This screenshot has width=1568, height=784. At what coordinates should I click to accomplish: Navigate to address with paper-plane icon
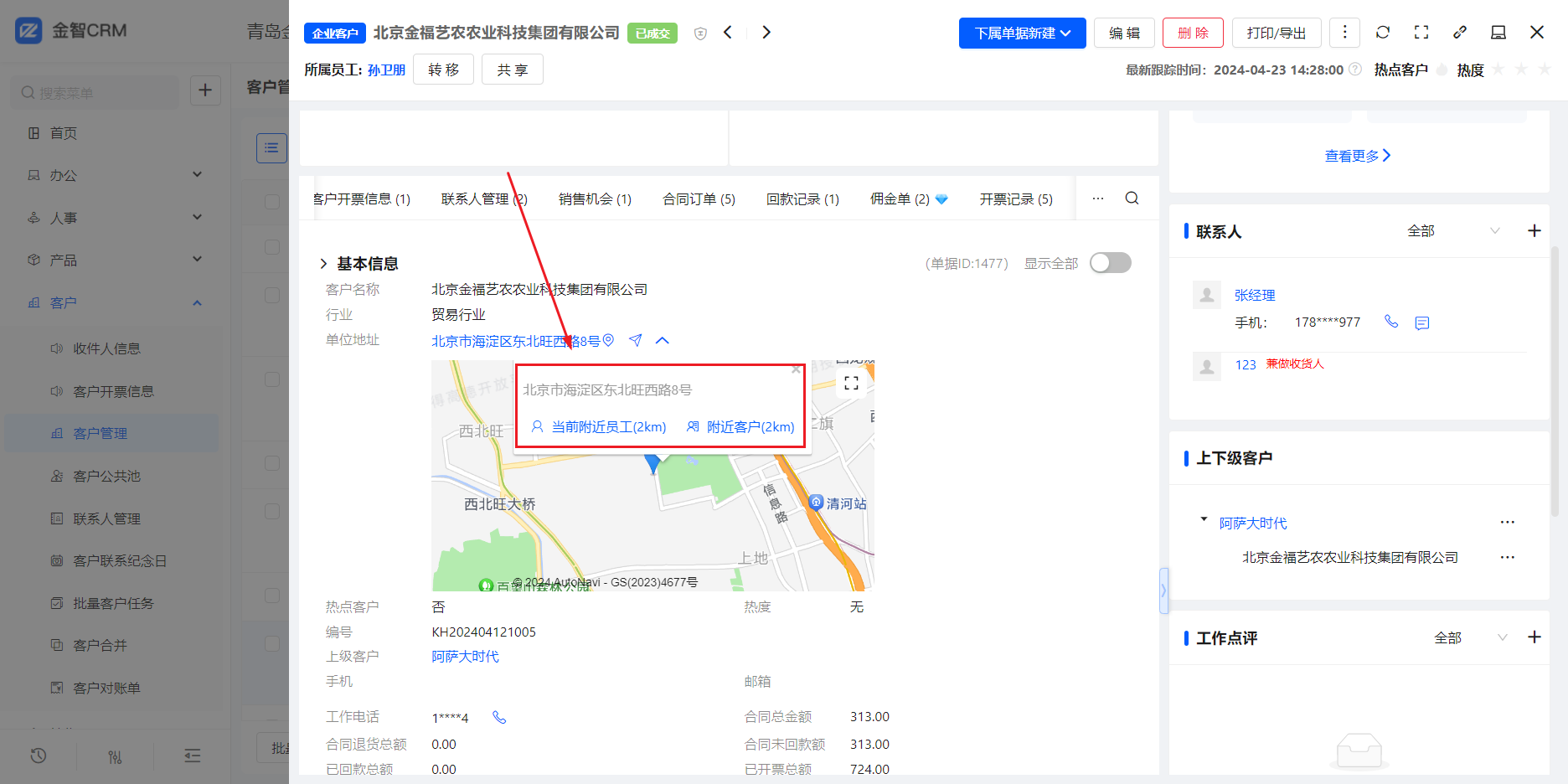(x=636, y=340)
